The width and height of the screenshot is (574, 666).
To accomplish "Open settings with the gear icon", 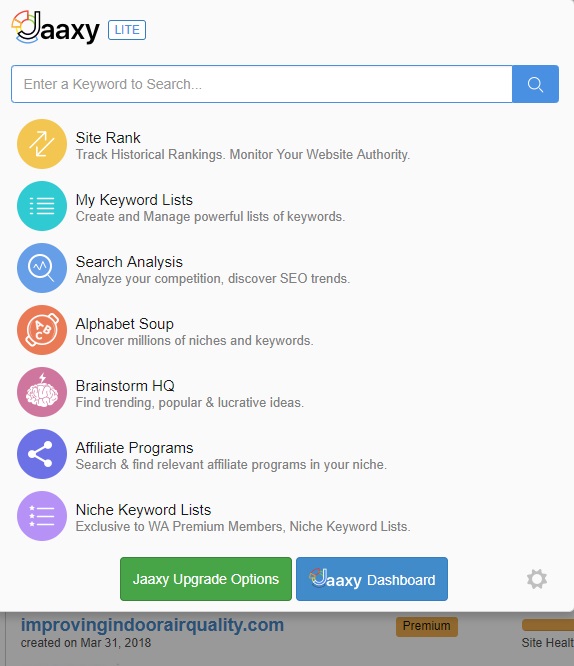I will click(537, 579).
